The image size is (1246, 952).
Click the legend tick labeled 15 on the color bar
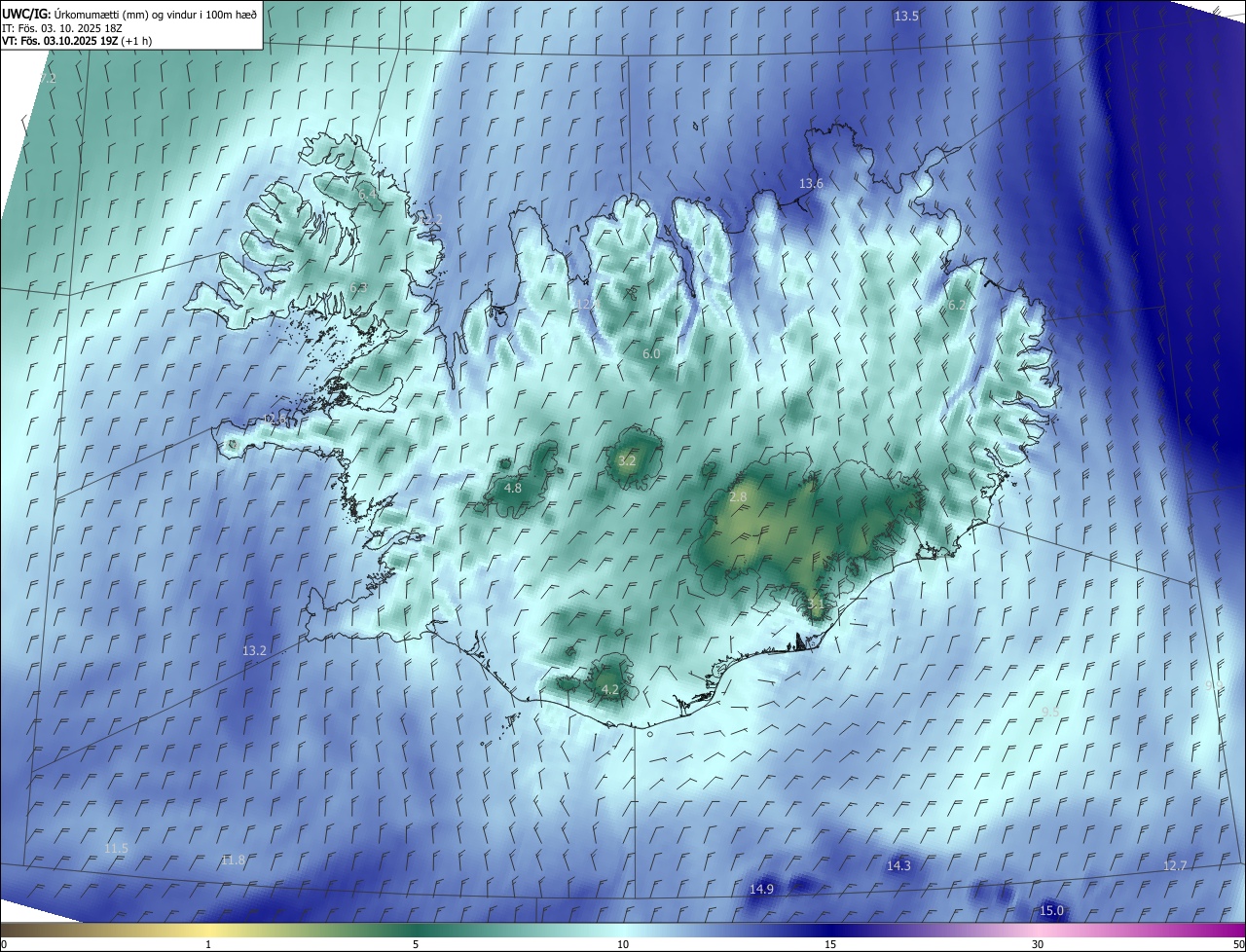pyautogui.click(x=830, y=944)
